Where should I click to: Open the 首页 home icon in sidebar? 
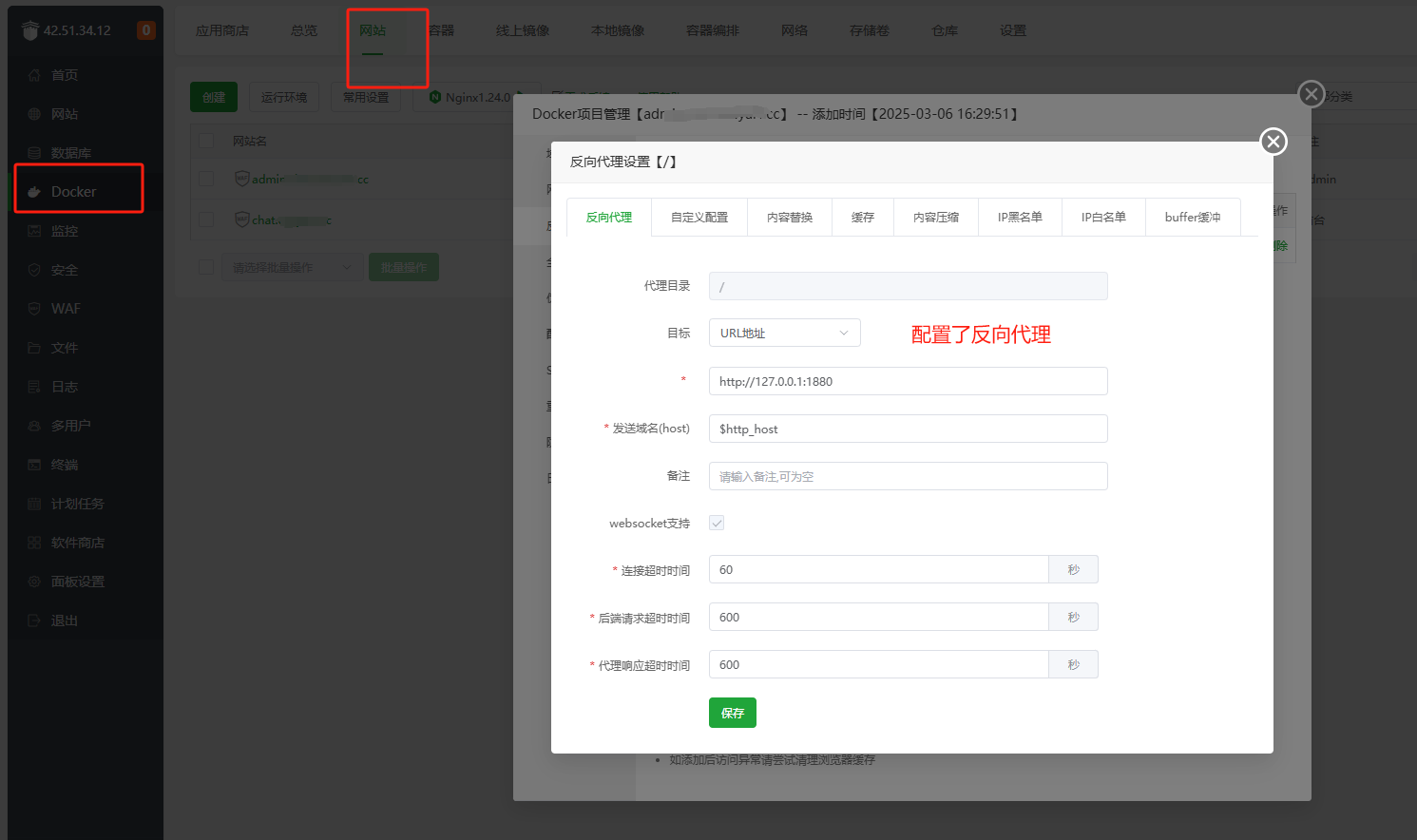[x=34, y=75]
